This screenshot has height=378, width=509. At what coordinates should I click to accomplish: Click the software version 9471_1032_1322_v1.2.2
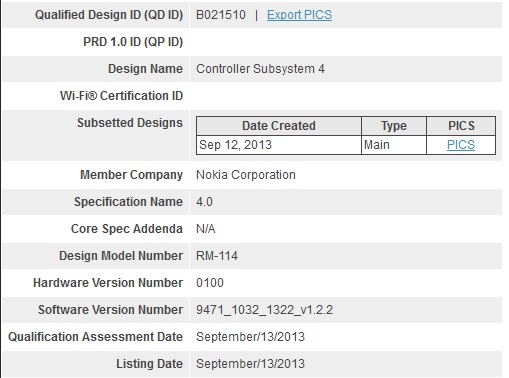pyautogui.click(x=264, y=310)
